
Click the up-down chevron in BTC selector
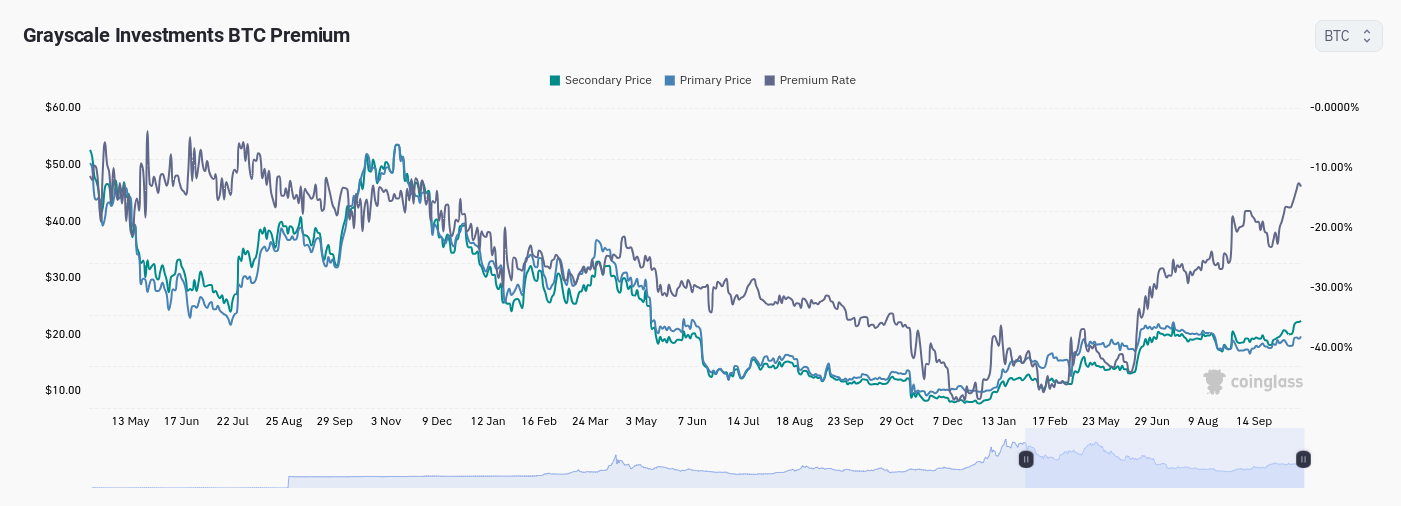point(1367,36)
